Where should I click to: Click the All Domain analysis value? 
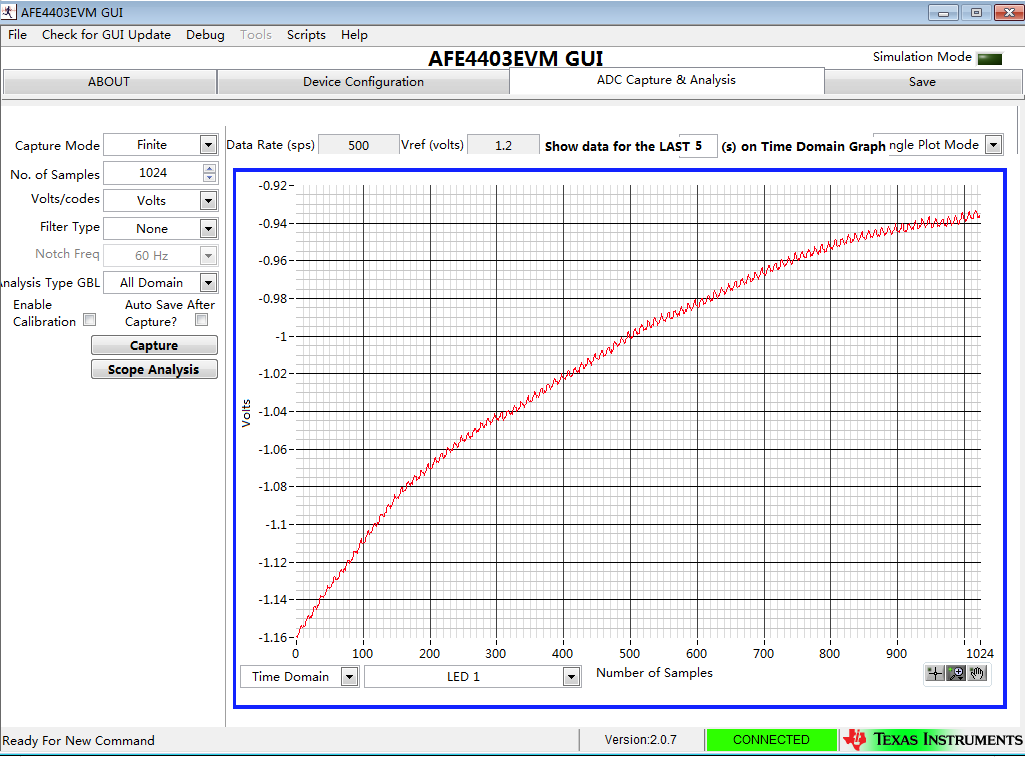pos(152,282)
